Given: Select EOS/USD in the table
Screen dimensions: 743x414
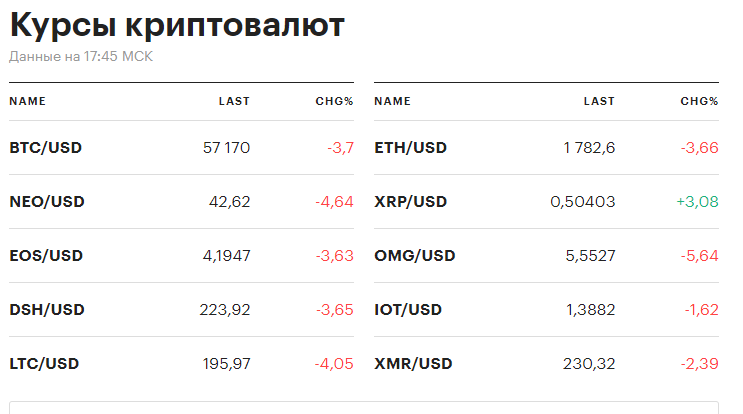Looking at the screenshot, I should click(47, 256).
